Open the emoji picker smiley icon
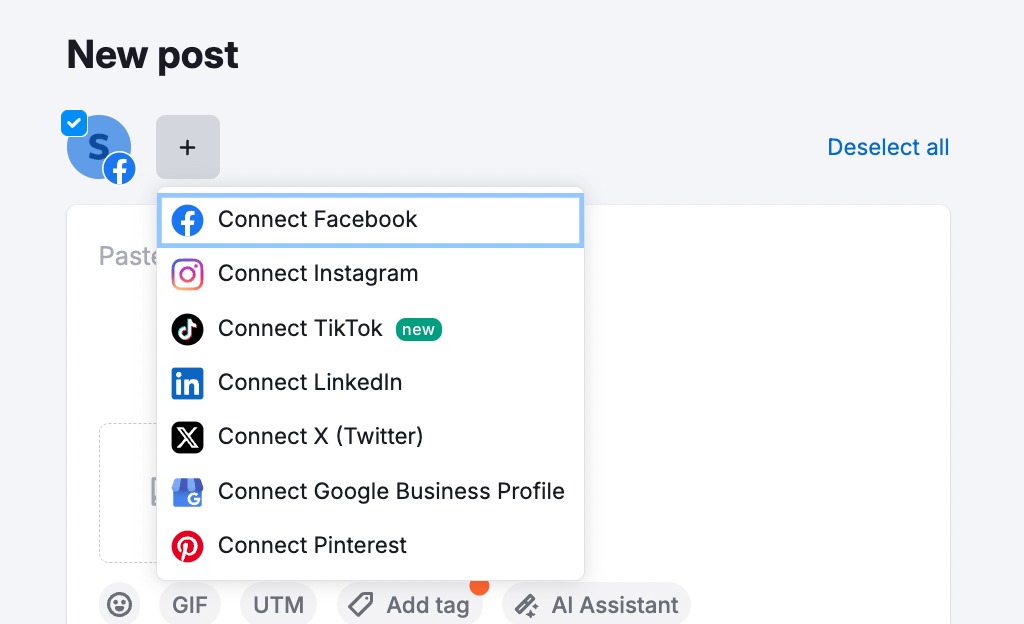Image resolution: width=1024 pixels, height=624 pixels. [x=120, y=604]
